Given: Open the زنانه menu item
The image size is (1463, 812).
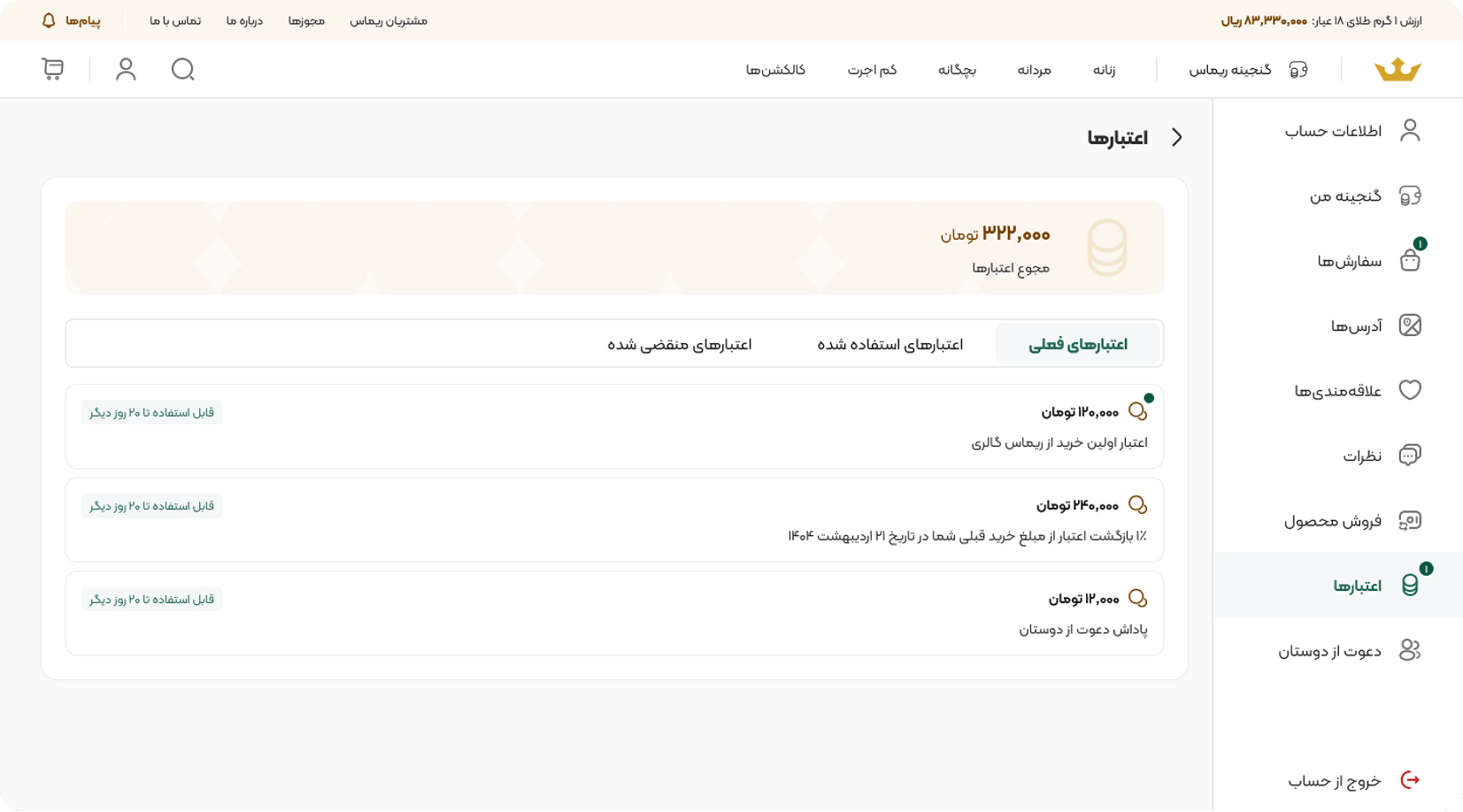Looking at the screenshot, I should pyautogui.click(x=1104, y=70).
